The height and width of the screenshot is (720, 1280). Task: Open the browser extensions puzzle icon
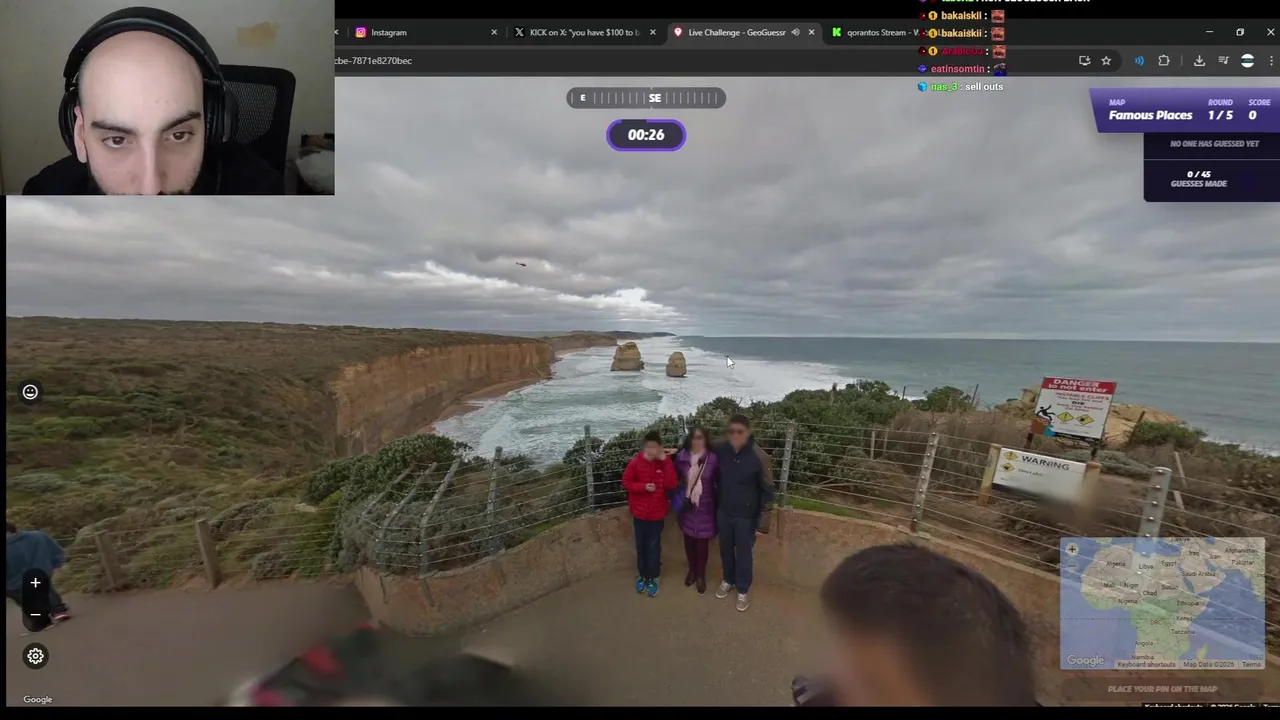pos(1164,61)
